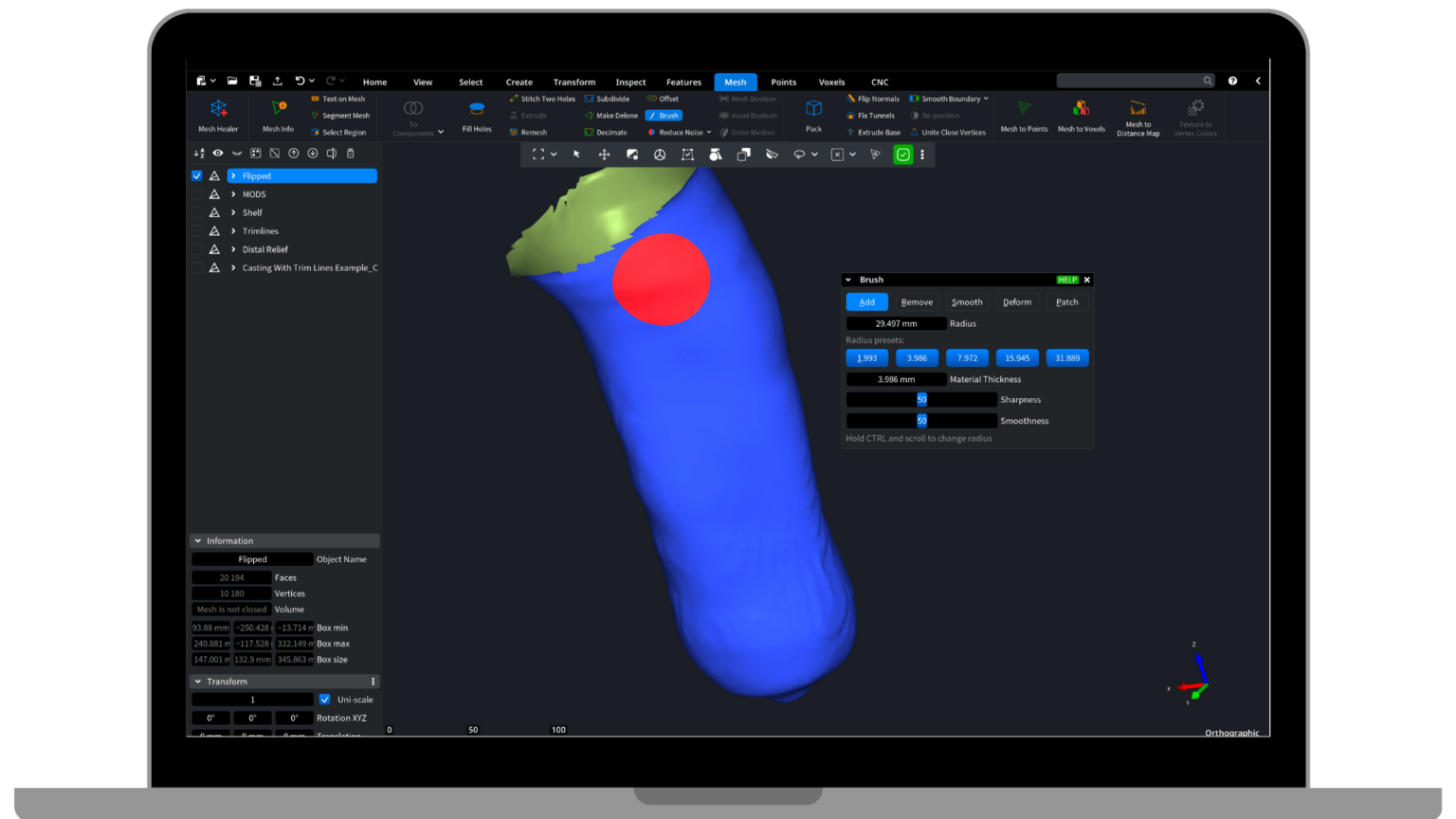The height and width of the screenshot is (819, 1456).
Task: Open the Mesh to Points tool
Action: (1023, 116)
